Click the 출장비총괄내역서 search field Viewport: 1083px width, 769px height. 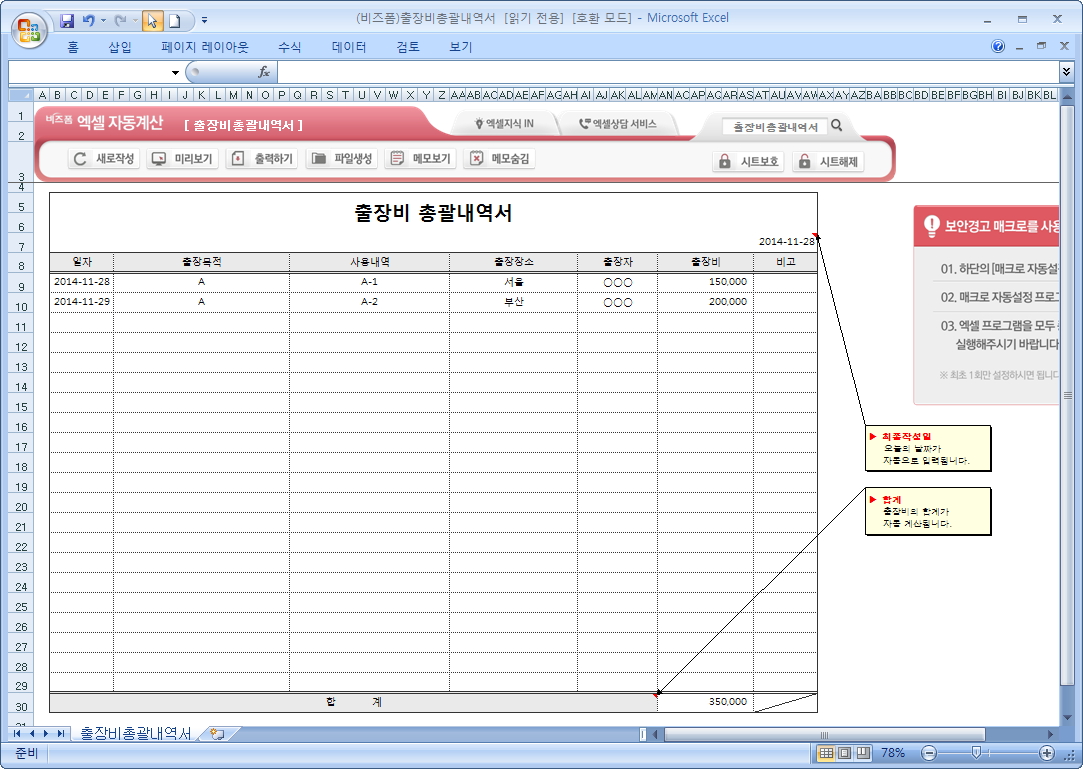(x=774, y=127)
